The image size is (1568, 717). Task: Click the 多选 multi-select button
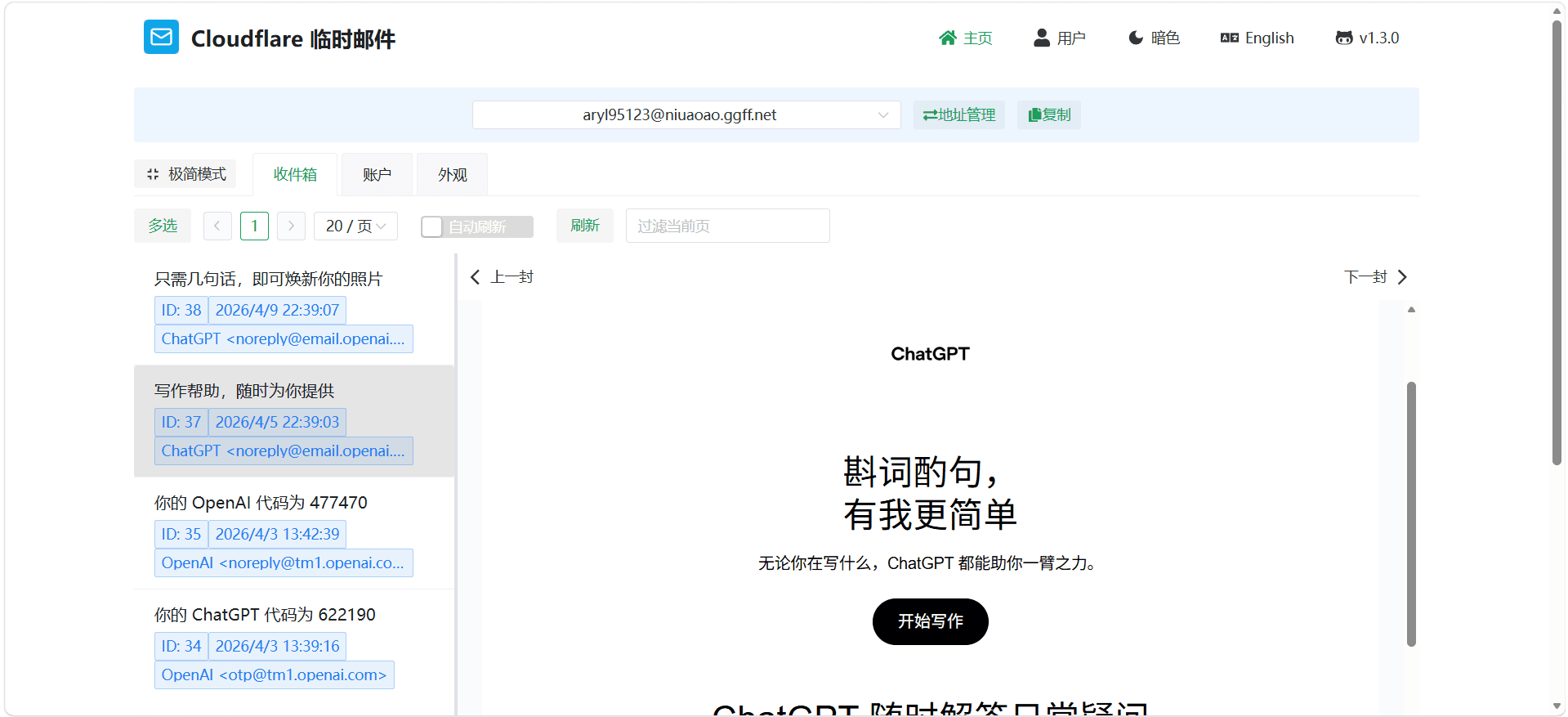click(x=163, y=226)
